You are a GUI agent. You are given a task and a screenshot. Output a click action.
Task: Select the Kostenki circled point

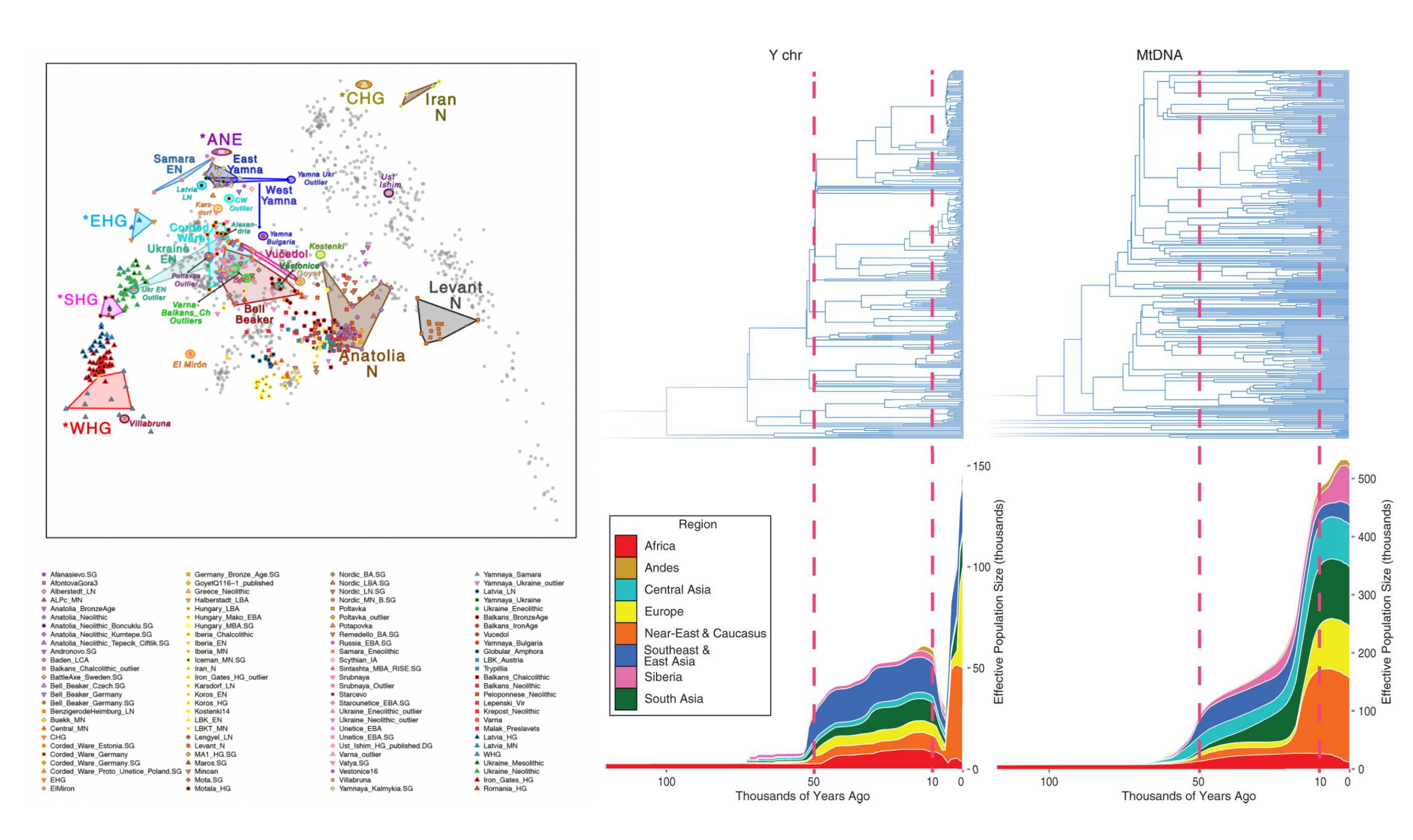[320, 255]
